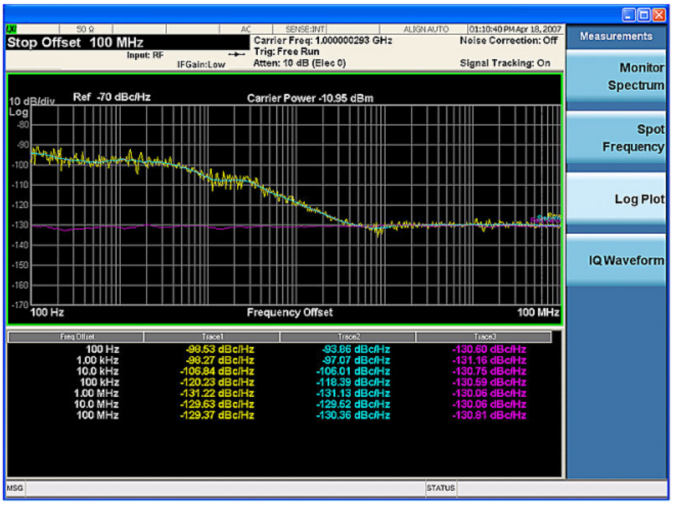Toggle the Signal Tracking On indicator
675x505 pixels.
506,63
